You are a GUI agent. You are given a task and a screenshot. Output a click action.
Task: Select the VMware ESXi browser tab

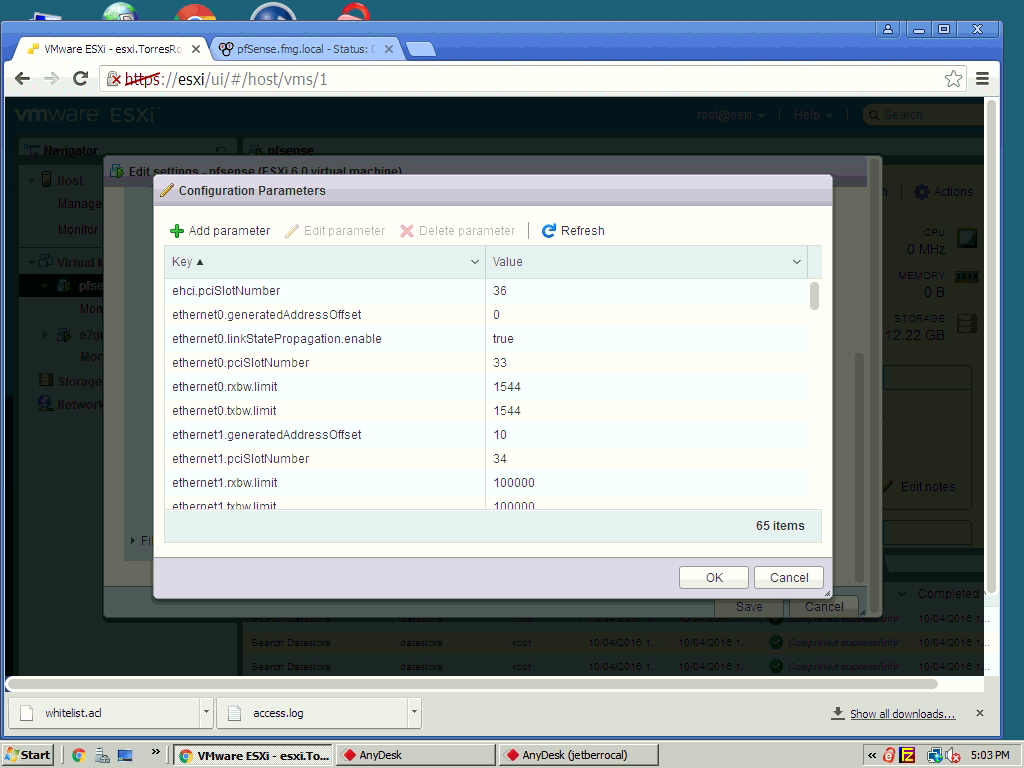[x=112, y=49]
